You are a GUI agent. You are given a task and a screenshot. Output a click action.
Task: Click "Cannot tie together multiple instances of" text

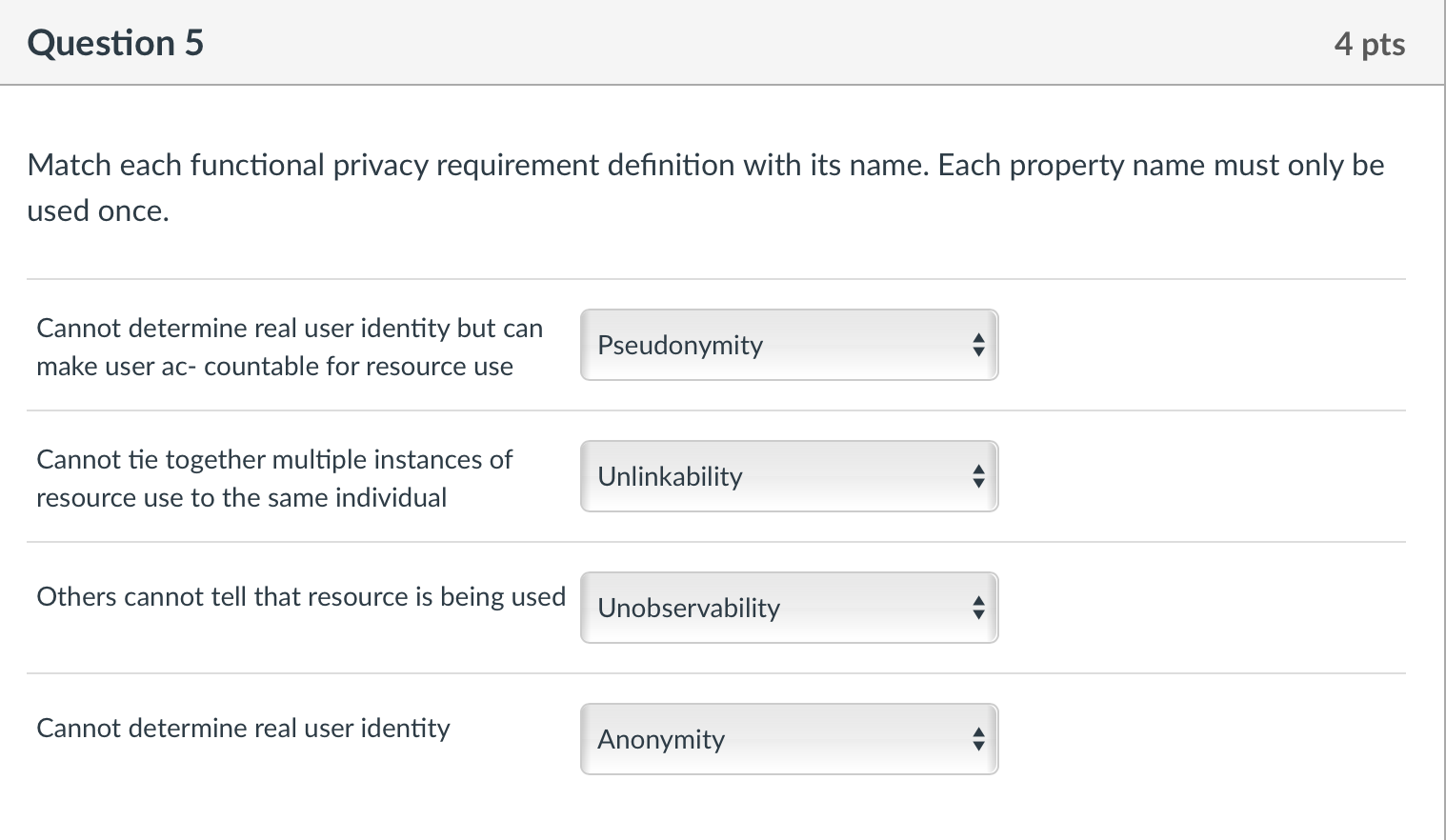[x=274, y=460]
